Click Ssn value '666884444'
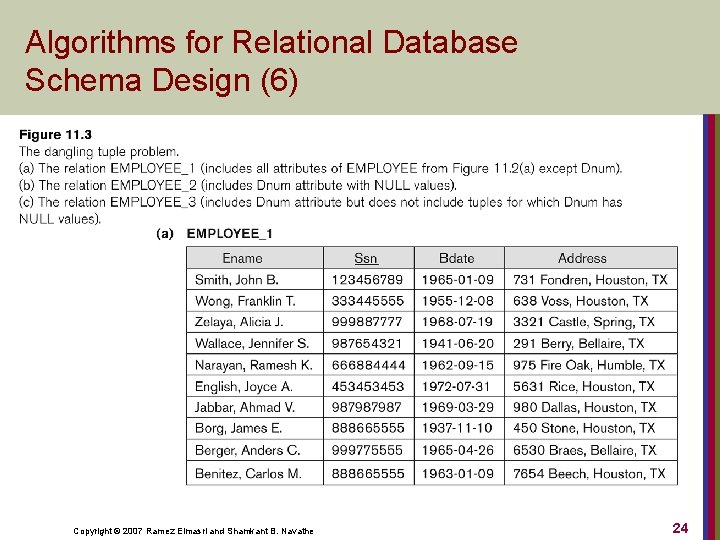 click(x=368, y=365)
